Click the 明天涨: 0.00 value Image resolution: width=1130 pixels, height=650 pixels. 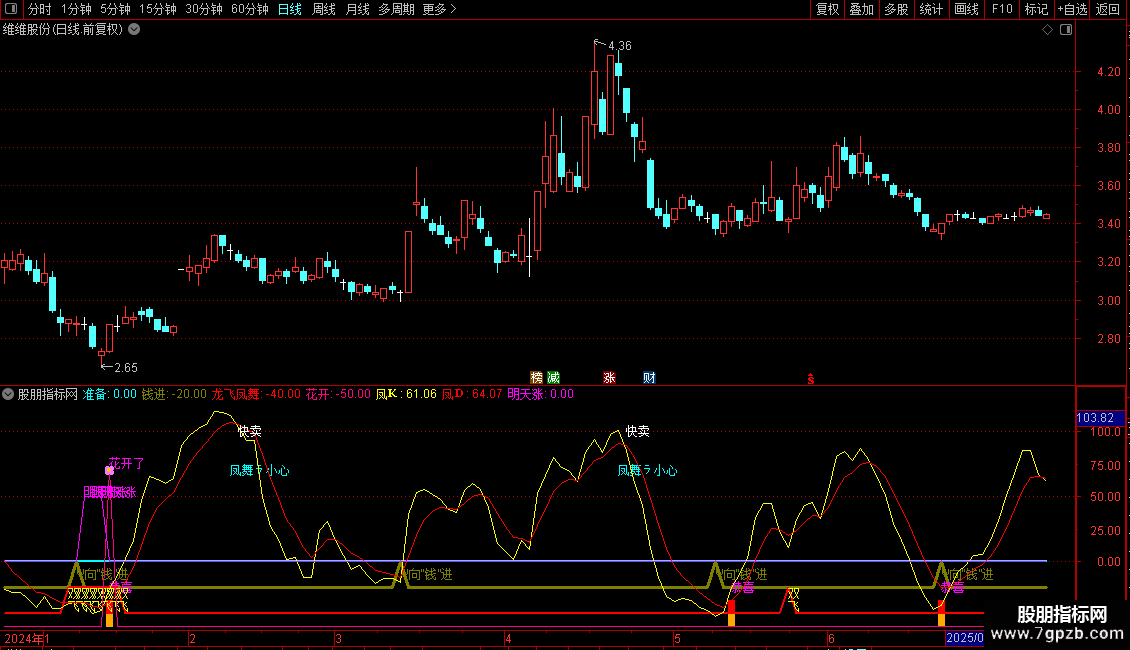point(540,394)
